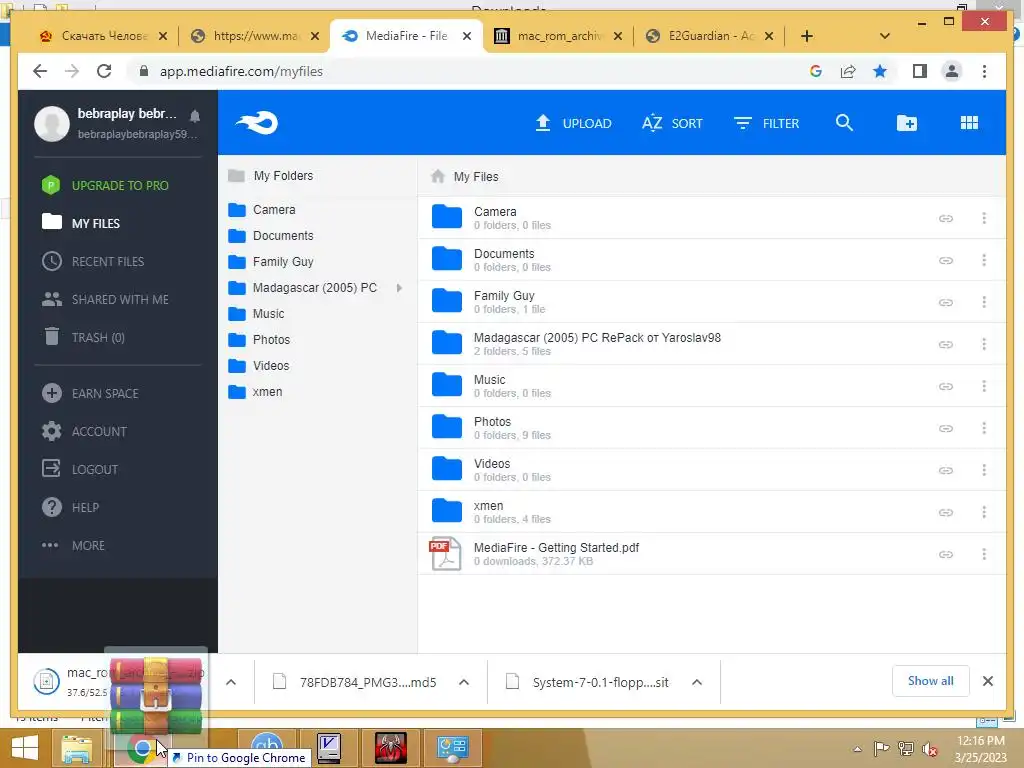
Task: Open the AZ Sort option
Action: pos(672,123)
